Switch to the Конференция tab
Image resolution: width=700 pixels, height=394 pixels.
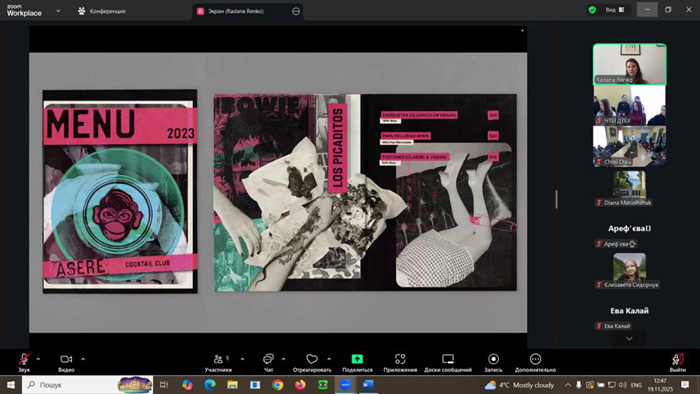102,11
